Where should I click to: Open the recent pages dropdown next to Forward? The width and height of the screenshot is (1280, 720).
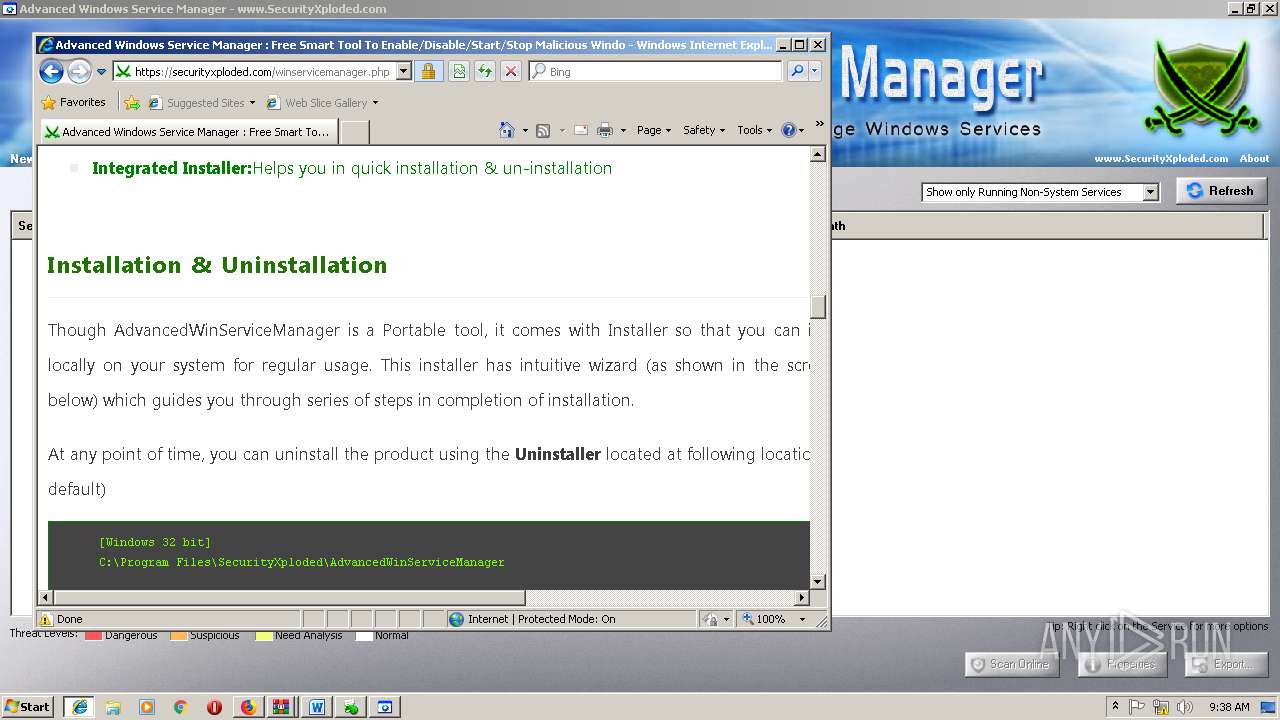[101, 72]
